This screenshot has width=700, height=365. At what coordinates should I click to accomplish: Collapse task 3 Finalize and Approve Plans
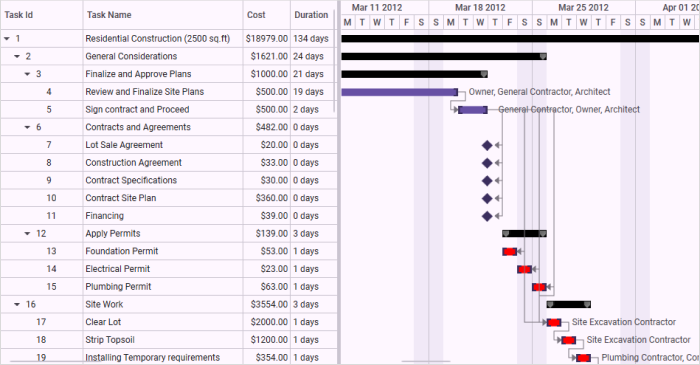point(27,74)
